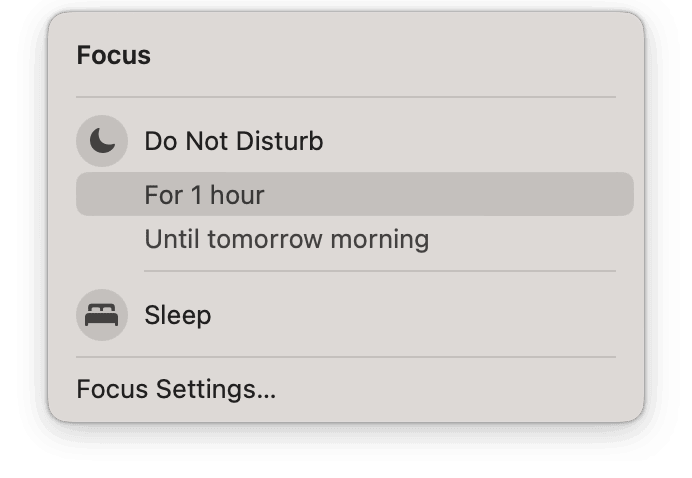
Task: Turn on Sleep by clicking its name
Action: point(177,315)
